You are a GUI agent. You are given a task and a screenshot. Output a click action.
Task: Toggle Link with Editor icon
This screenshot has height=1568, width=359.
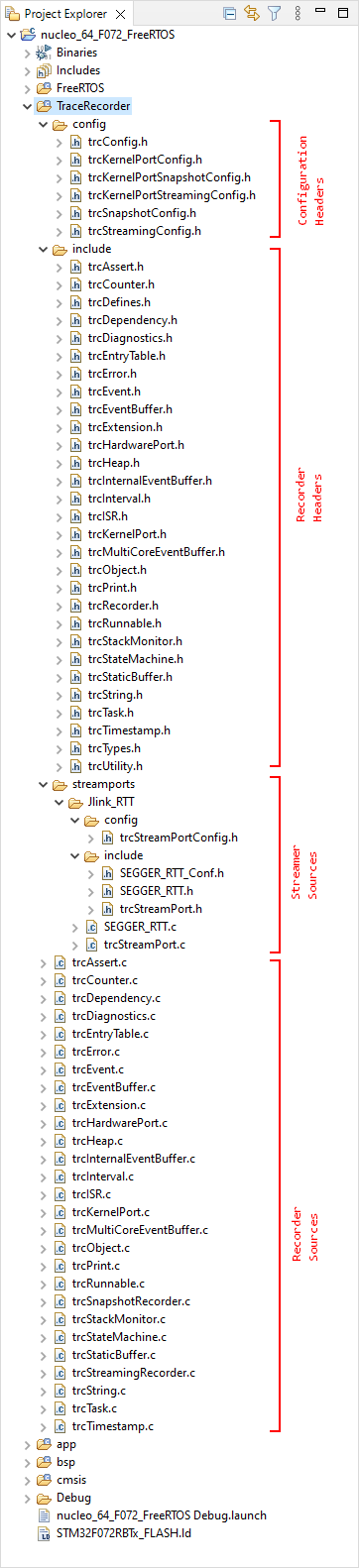[252, 13]
